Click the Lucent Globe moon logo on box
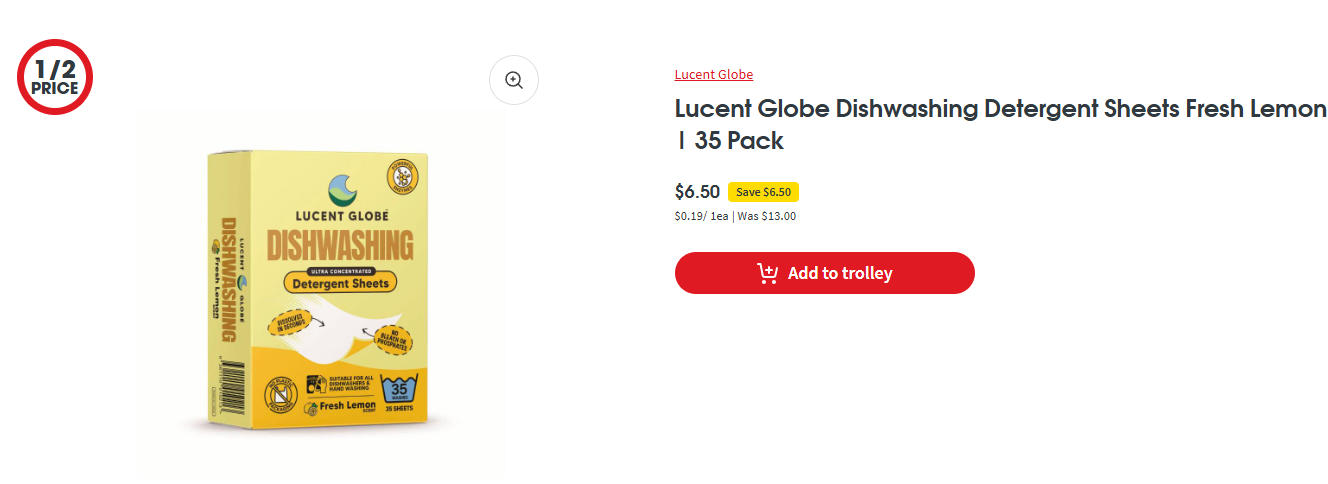This screenshot has width=1328, height=484. (341, 189)
